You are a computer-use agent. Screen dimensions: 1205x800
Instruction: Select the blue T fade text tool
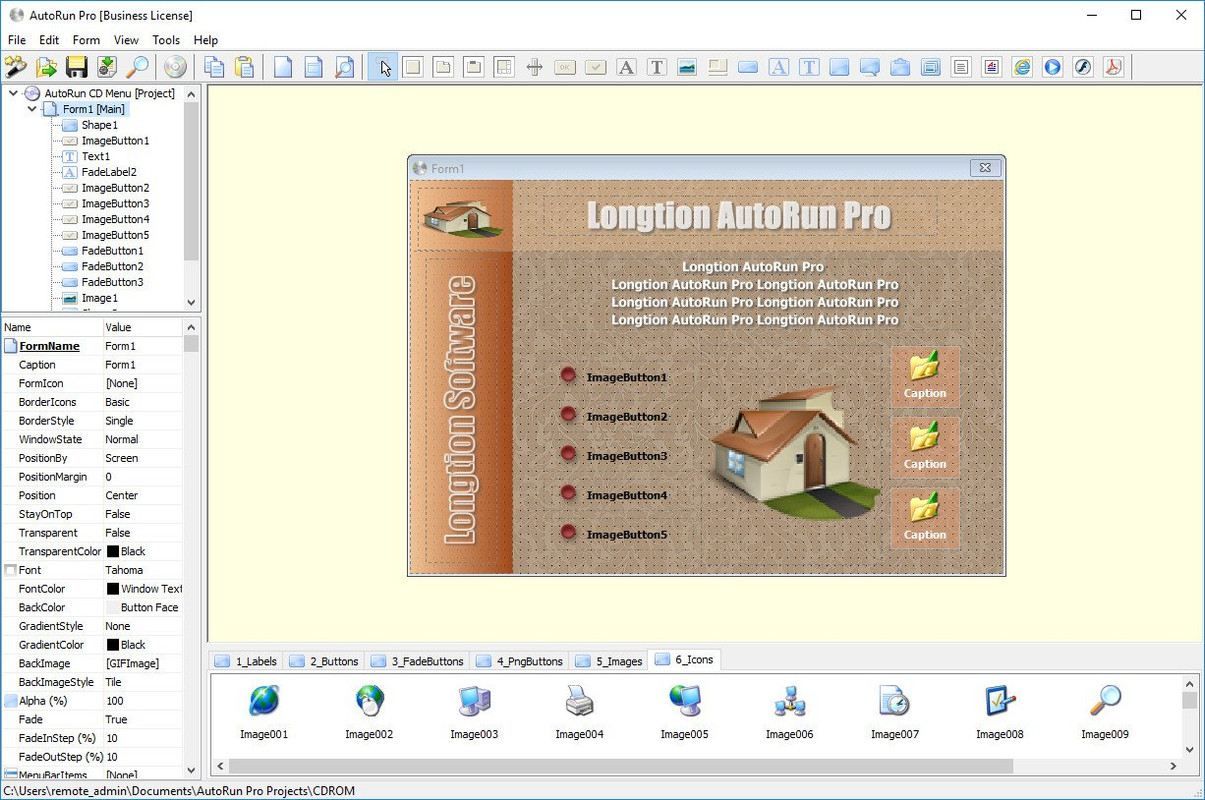tap(809, 67)
